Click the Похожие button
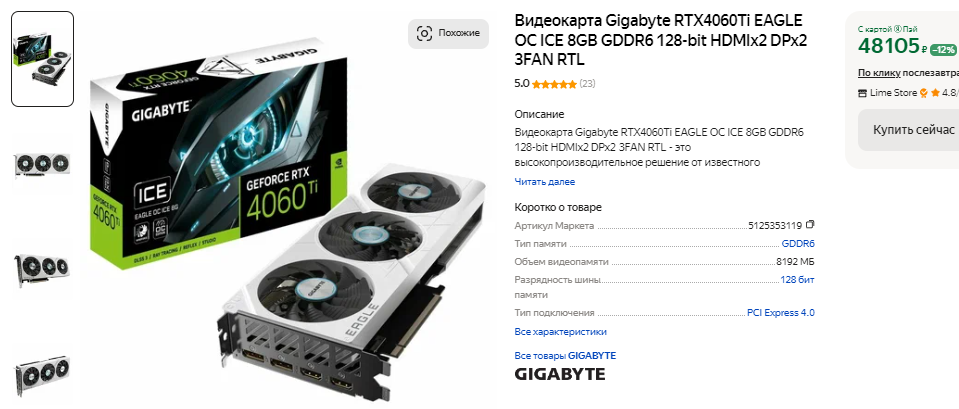Image resolution: width=959 pixels, height=409 pixels. [448, 34]
